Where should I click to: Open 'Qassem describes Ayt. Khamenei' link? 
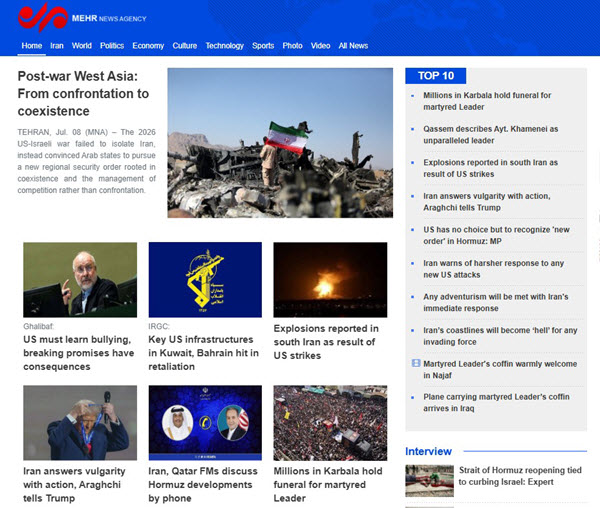click(491, 135)
